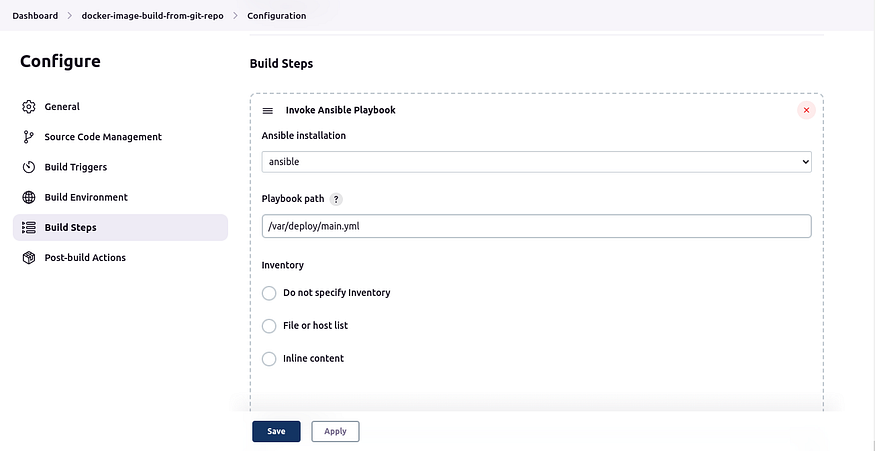The height and width of the screenshot is (451, 875).
Task: Click the Build Triggers clock icon
Action: 29,167
